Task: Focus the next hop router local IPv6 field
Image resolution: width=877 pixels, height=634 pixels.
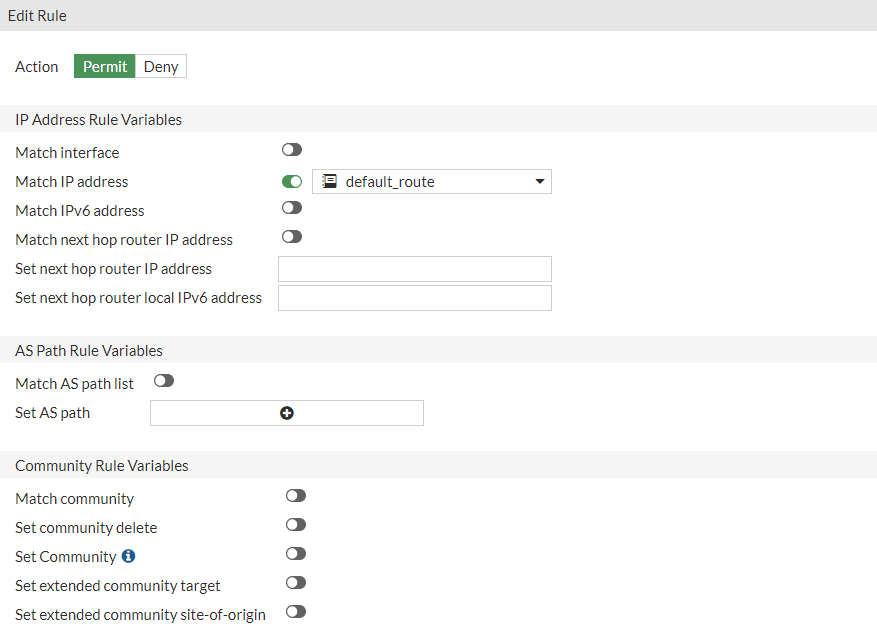Action: pos(414,298)
